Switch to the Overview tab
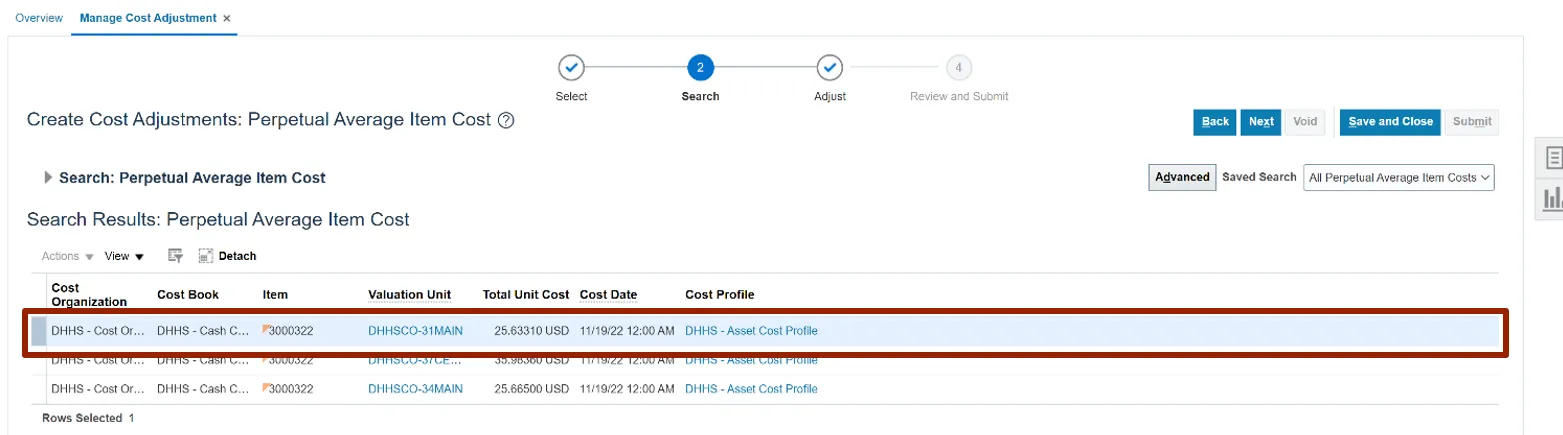The width and height of the screenshot is (1563, 435). point(39,19)
